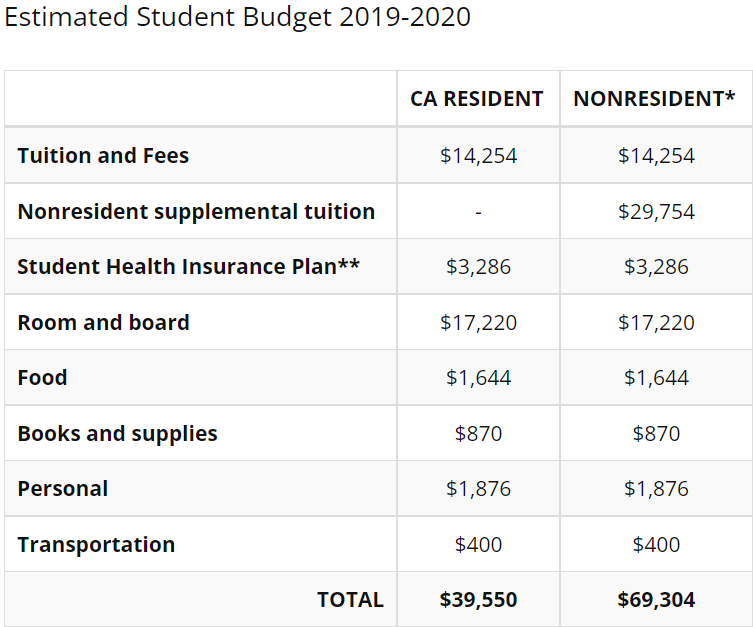Viewport: 753px width, 627px height.
Task: Click the Student Health Insurance Plan** label
Action: [188, 266]
